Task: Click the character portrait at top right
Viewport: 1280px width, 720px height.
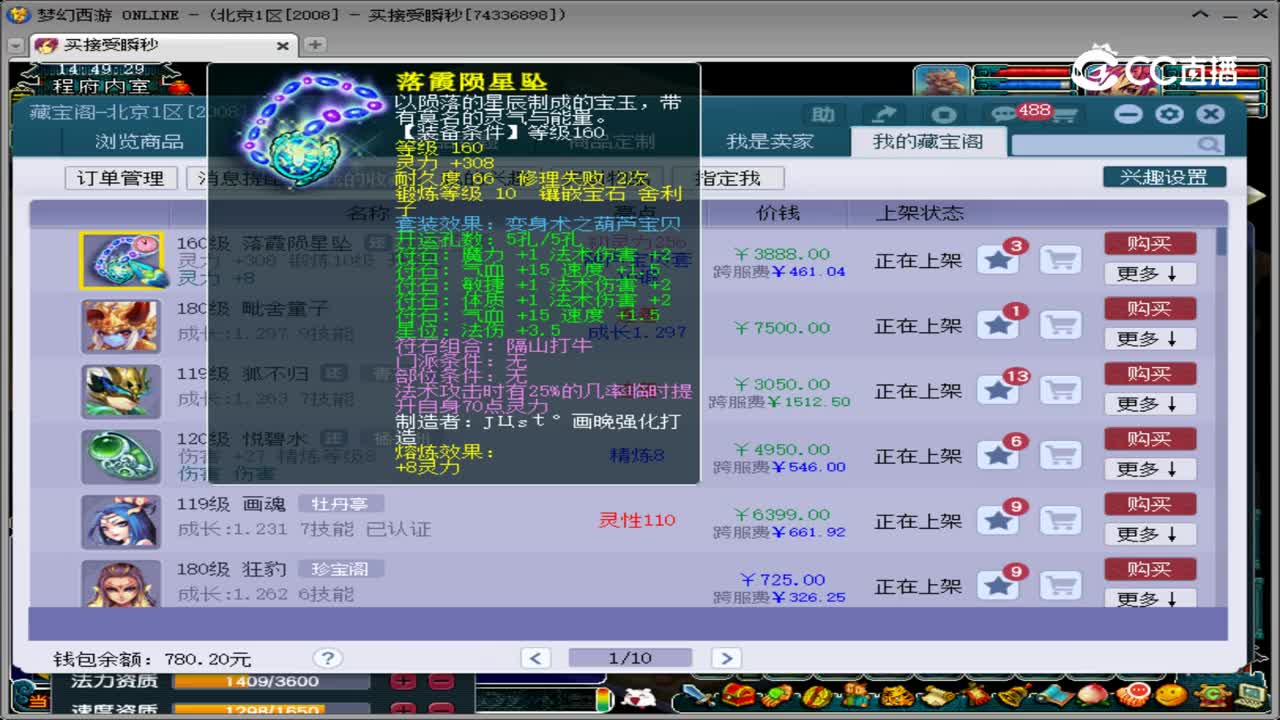Action: [x=941, y=82]
